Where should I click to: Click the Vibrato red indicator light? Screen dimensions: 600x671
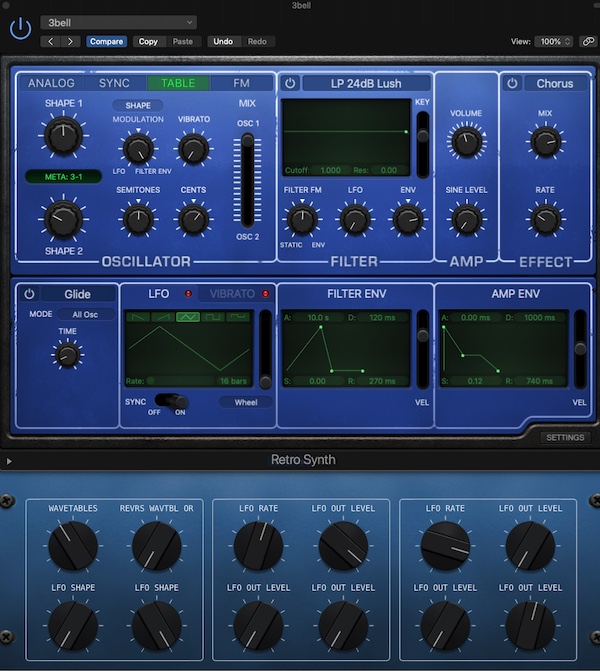pyautogui.click(x=265, y=294)
